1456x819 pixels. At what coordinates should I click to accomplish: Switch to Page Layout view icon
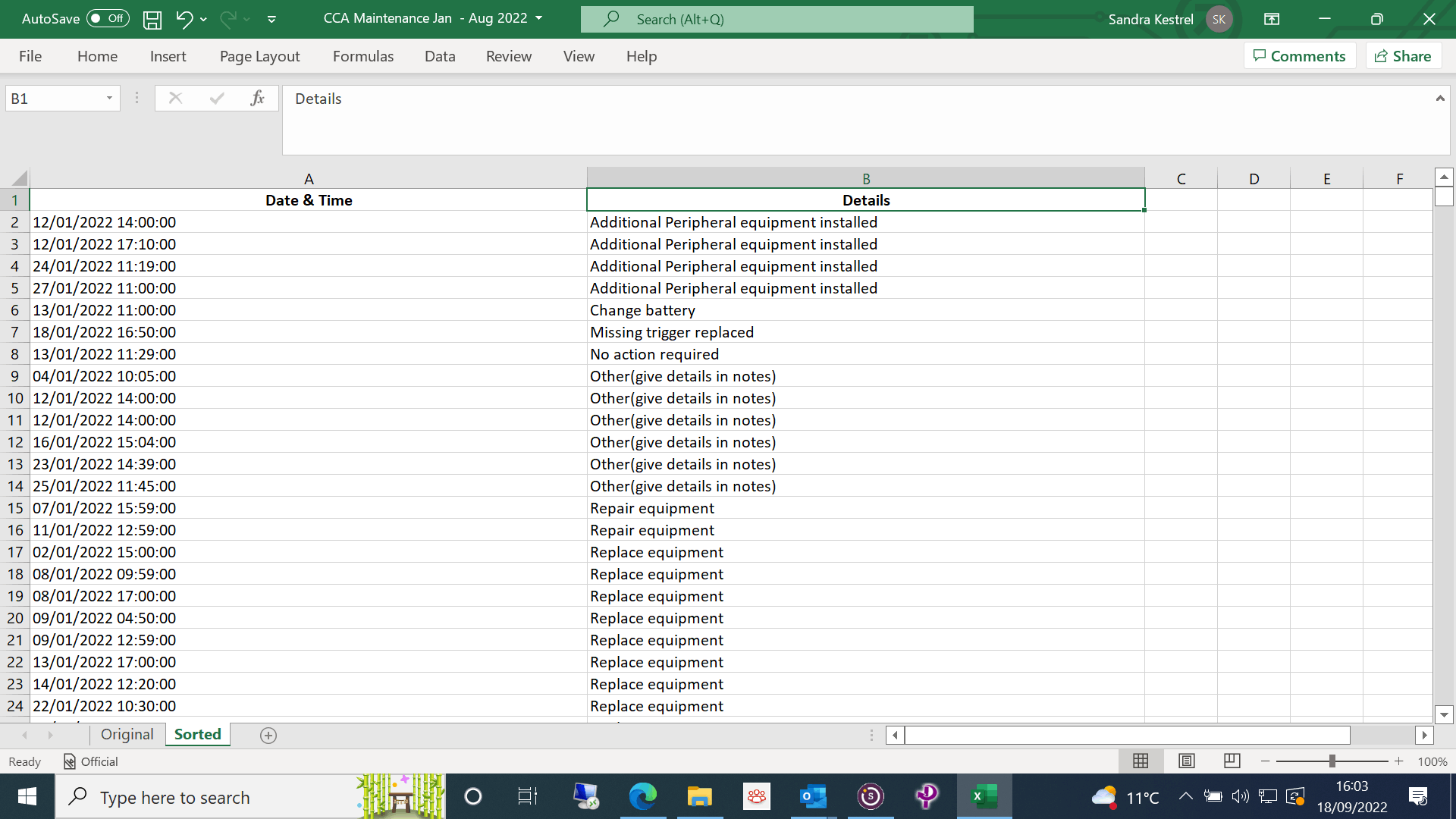coord(1187,761)
